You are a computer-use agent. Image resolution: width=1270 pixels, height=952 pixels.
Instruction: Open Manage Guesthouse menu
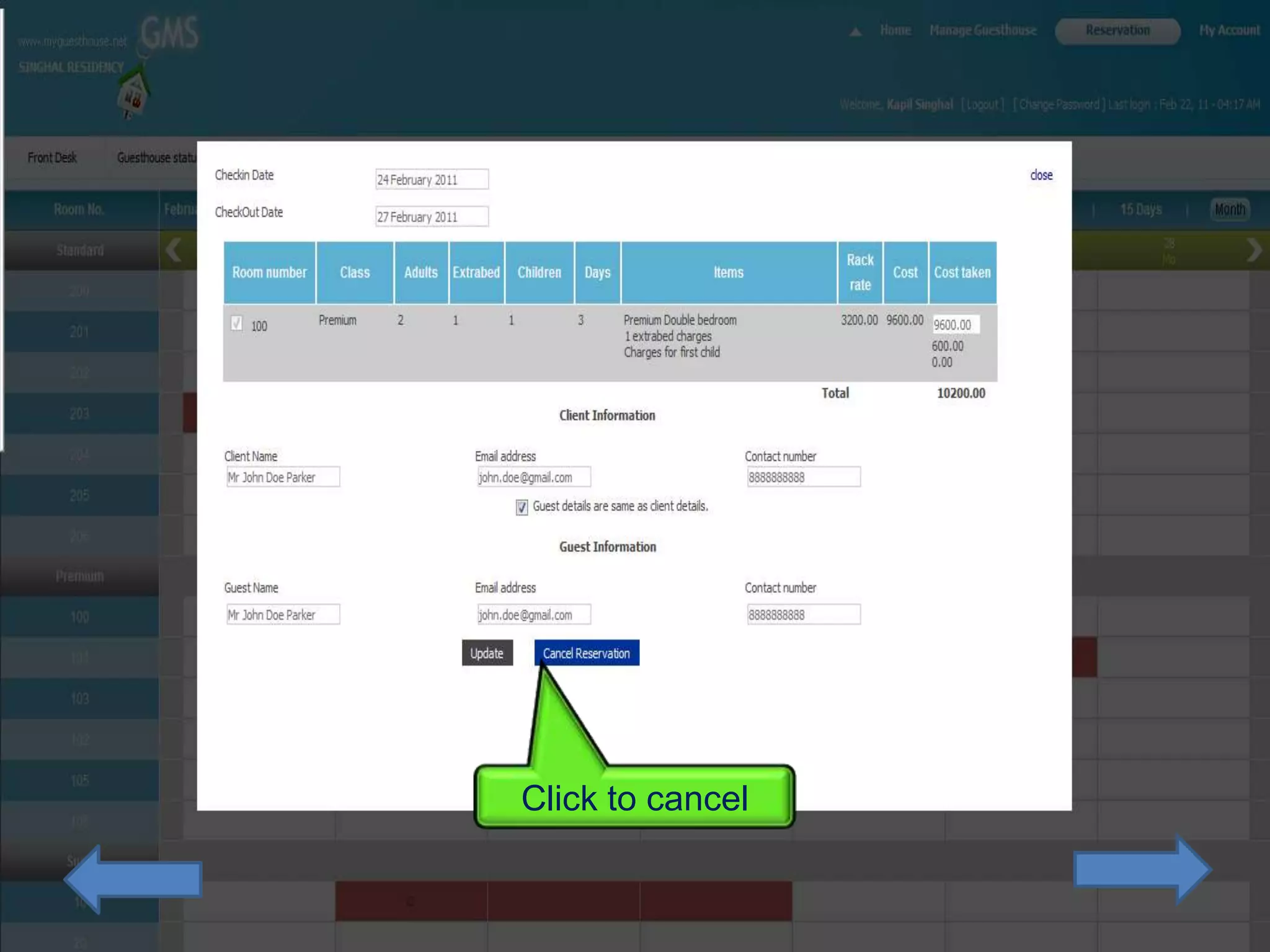click(x=983, y=30)
